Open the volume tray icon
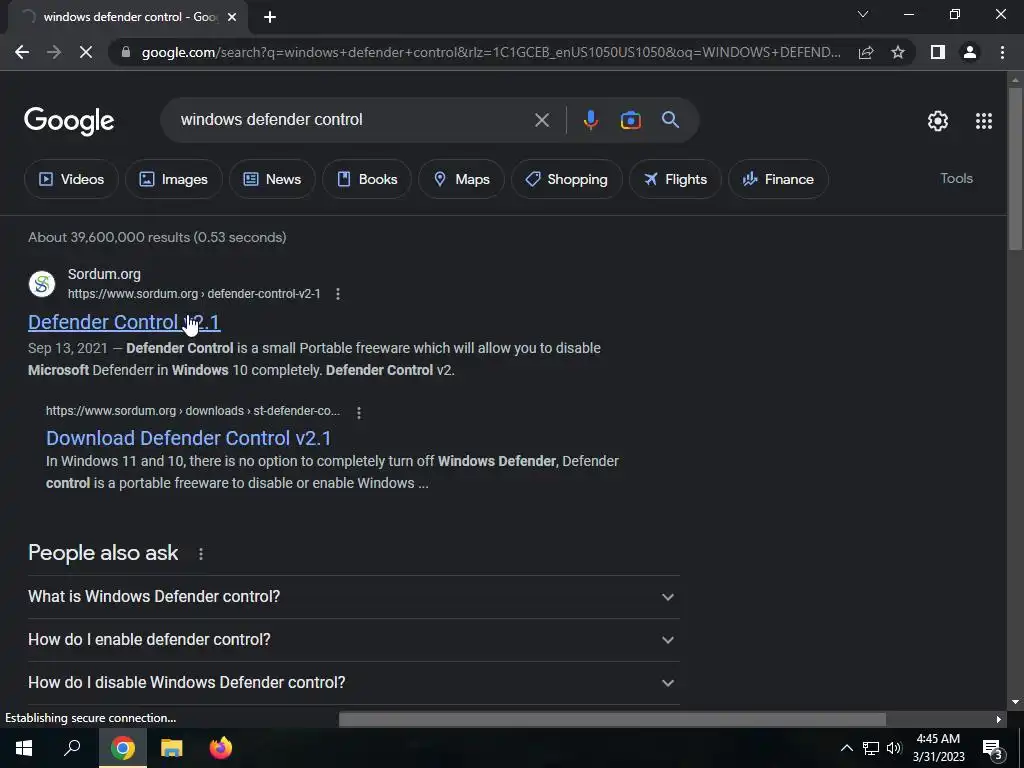The image size is (1024, 768). 894,748
